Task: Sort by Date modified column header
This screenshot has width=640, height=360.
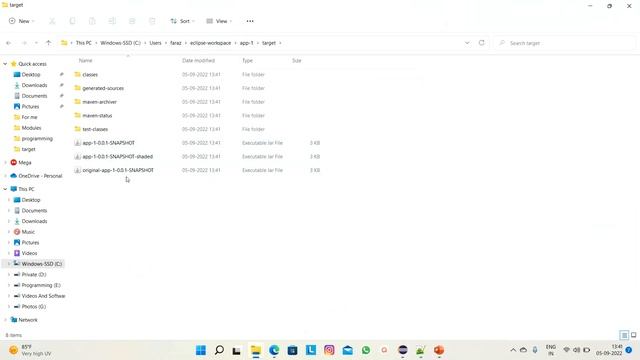Action: 198,60
